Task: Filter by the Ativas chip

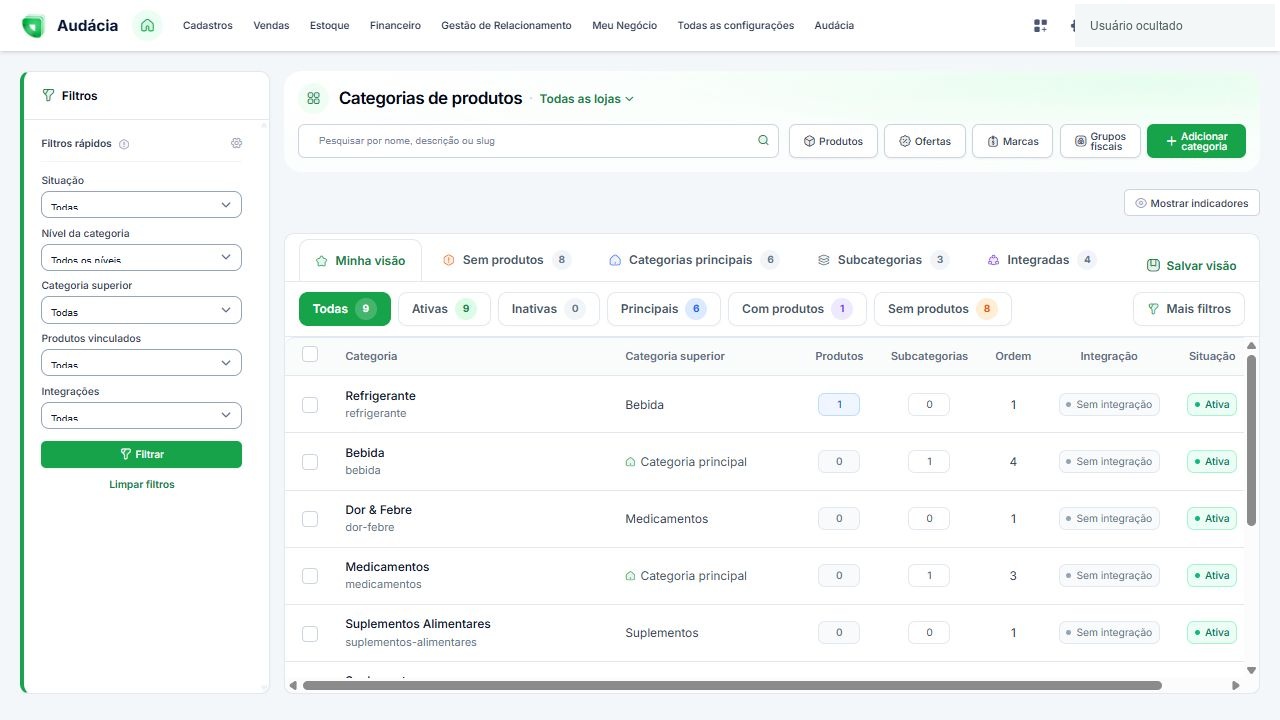Action: [x=444, y=309]
